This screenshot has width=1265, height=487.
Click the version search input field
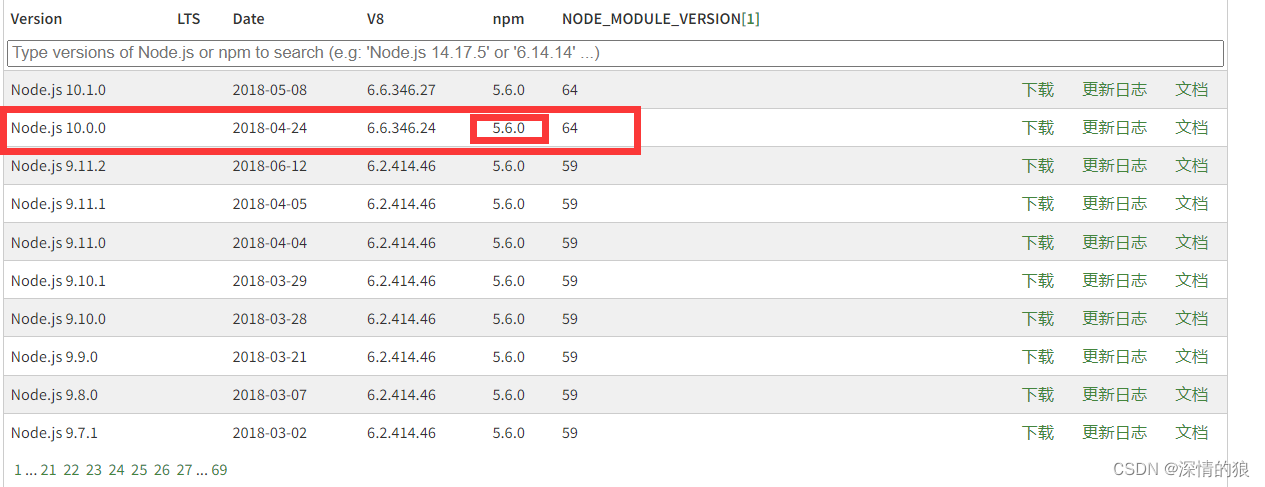pos(615,52)
